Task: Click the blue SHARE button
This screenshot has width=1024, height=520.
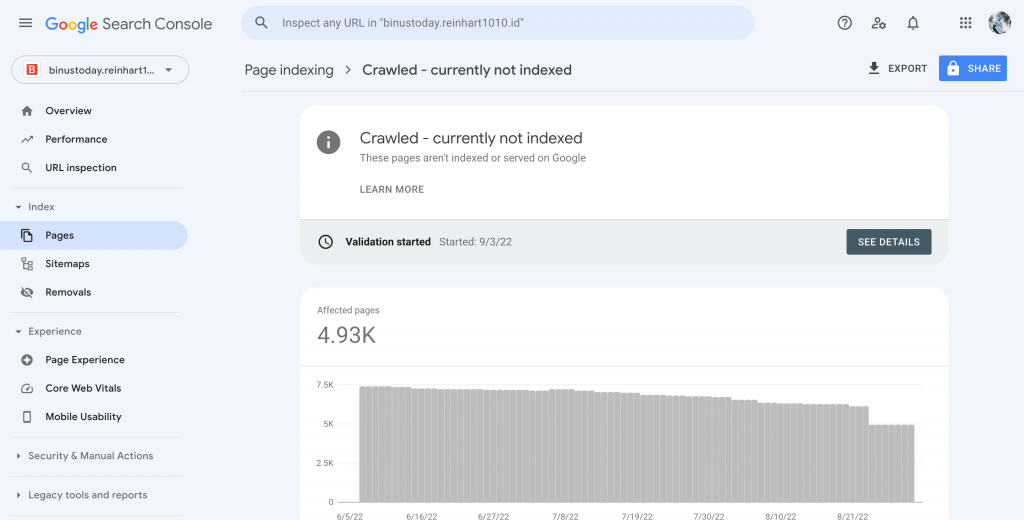Action: (x=972, y=69)
